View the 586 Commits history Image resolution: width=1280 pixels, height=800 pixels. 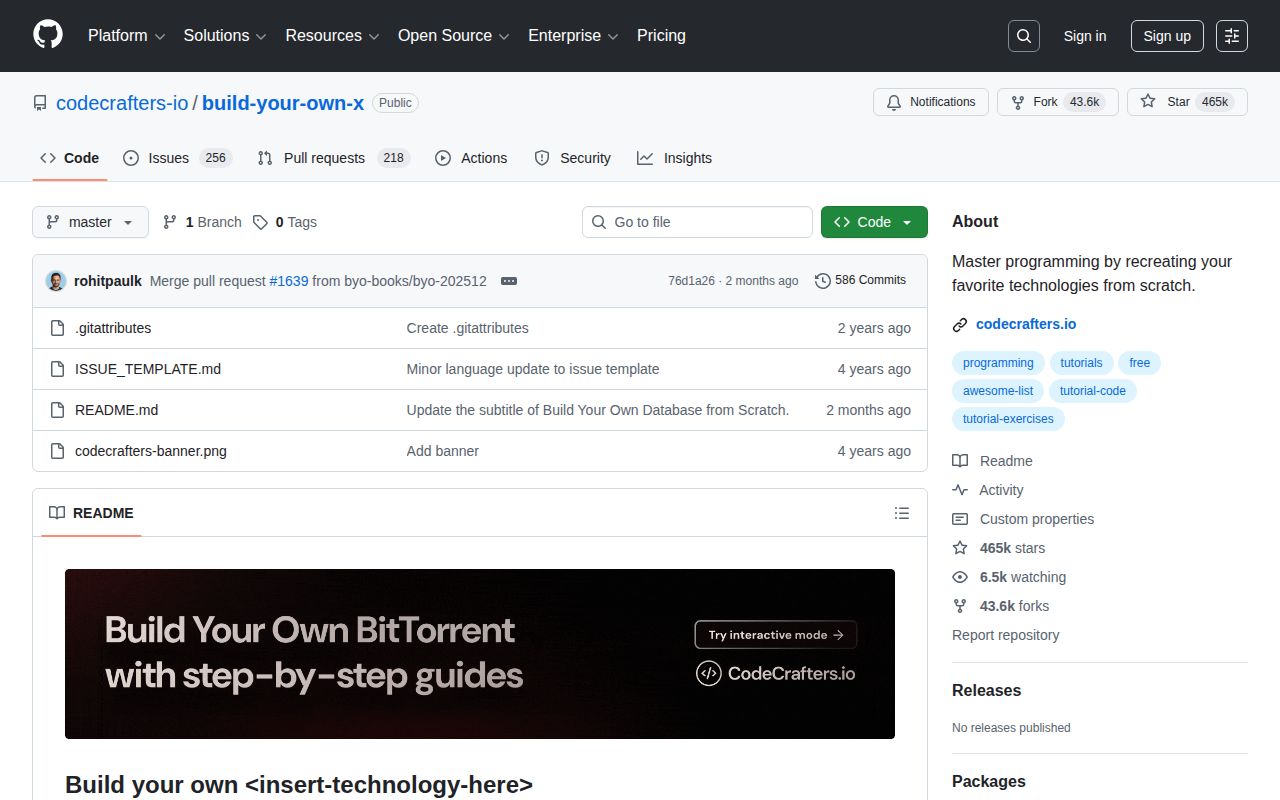click(x=860, y=280)
